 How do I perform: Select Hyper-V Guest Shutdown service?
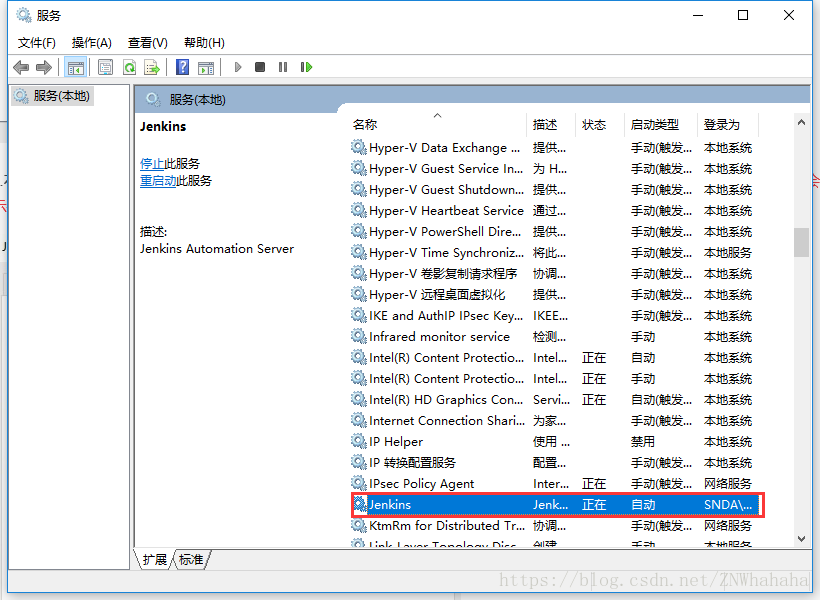[552, 189]
